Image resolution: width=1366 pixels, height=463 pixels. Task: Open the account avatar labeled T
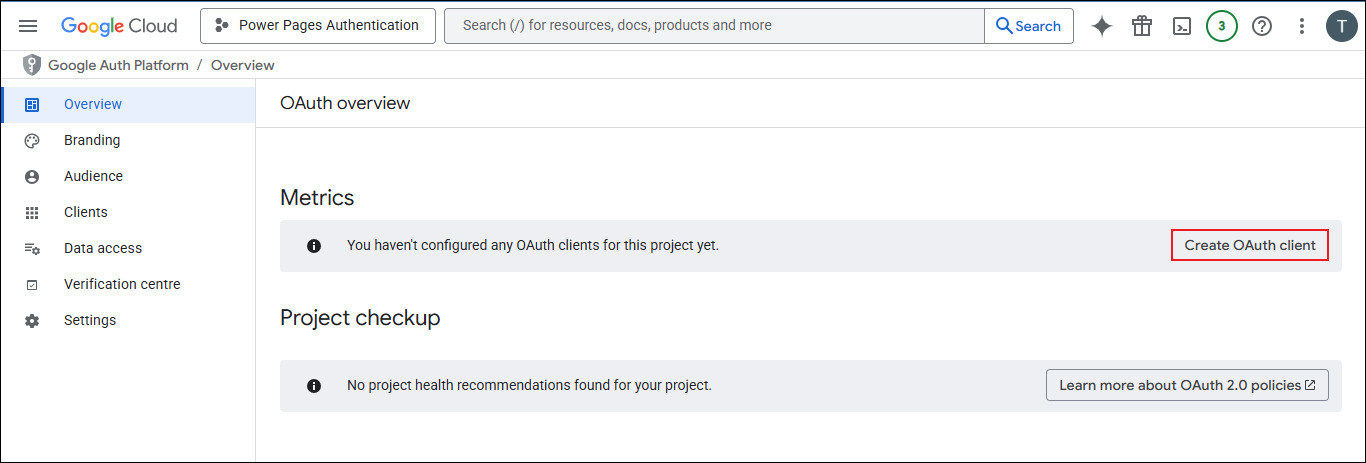[1342, 26]
